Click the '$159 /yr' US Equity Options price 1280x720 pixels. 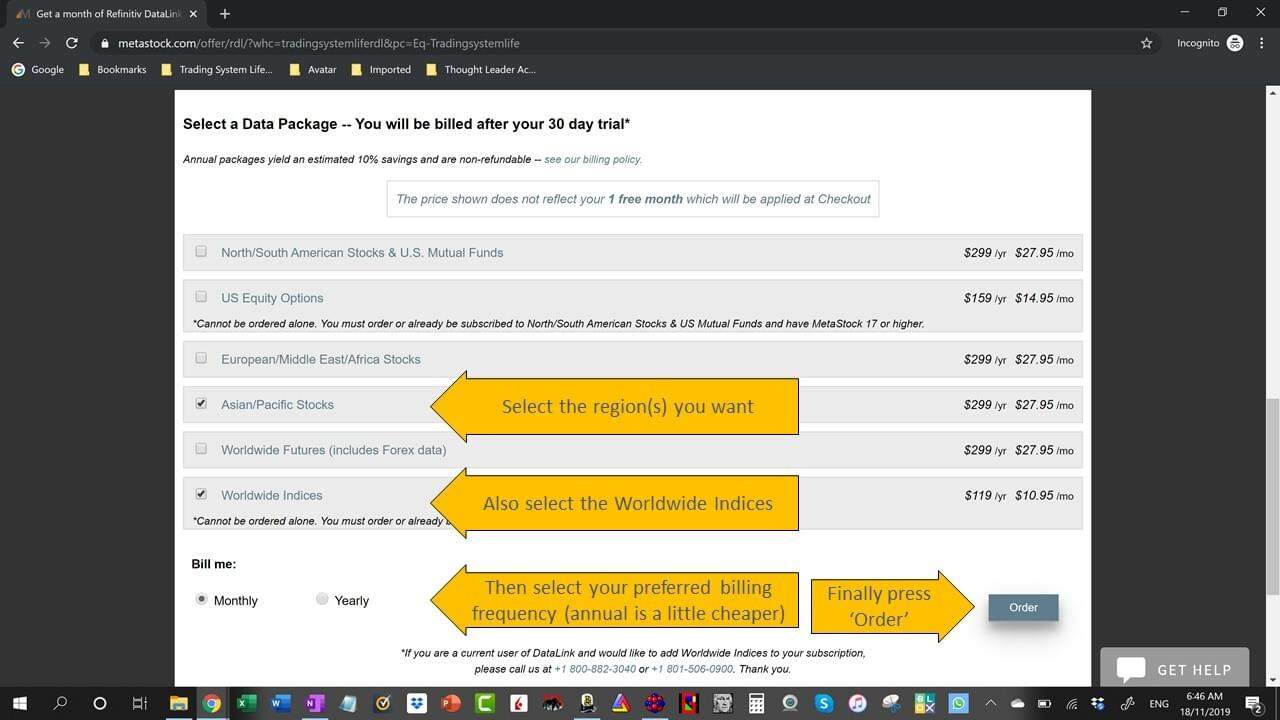click(985, 298)
